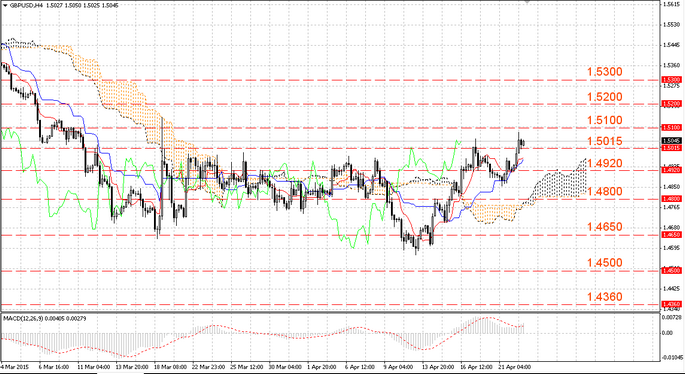Click the orange 1.4920 level label
The height and width of the screenshot is (374, 685).
(x=605, y=163)
